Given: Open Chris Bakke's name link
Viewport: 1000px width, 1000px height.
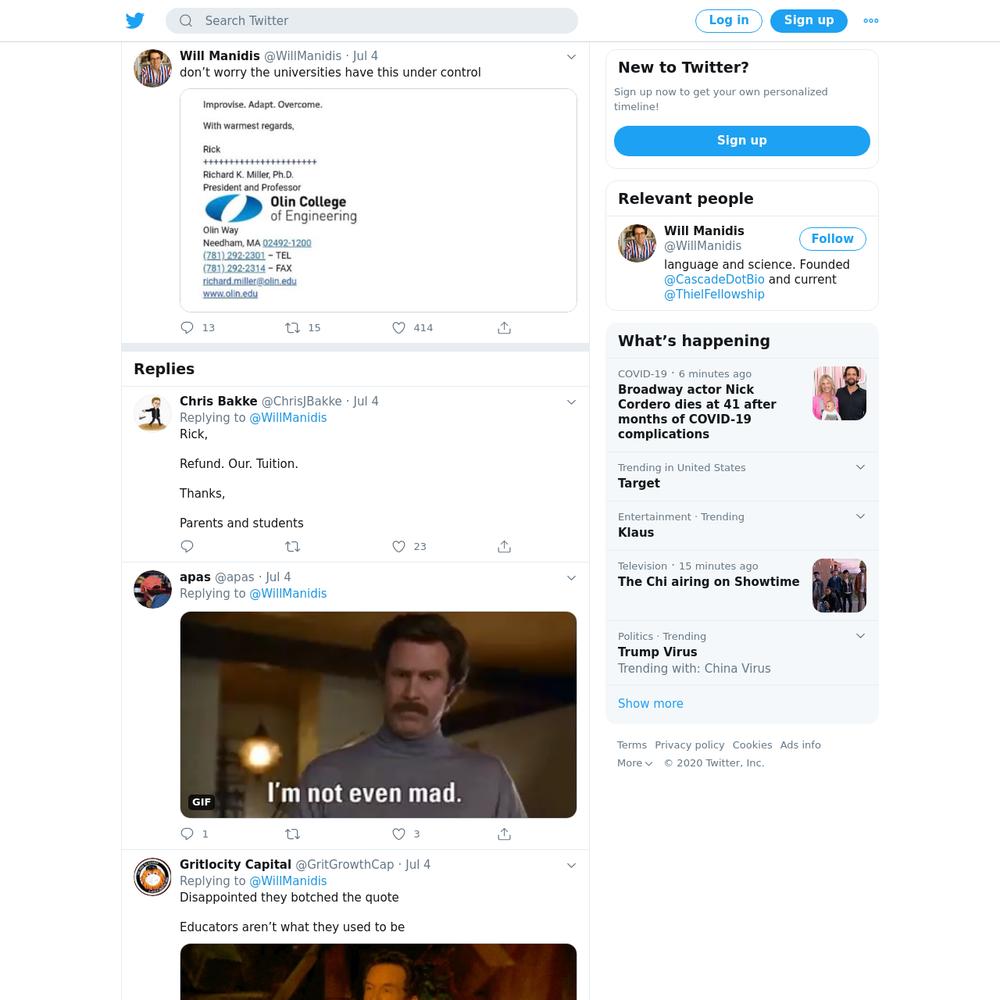Looking at the screenshot, I should coord(218,401).
